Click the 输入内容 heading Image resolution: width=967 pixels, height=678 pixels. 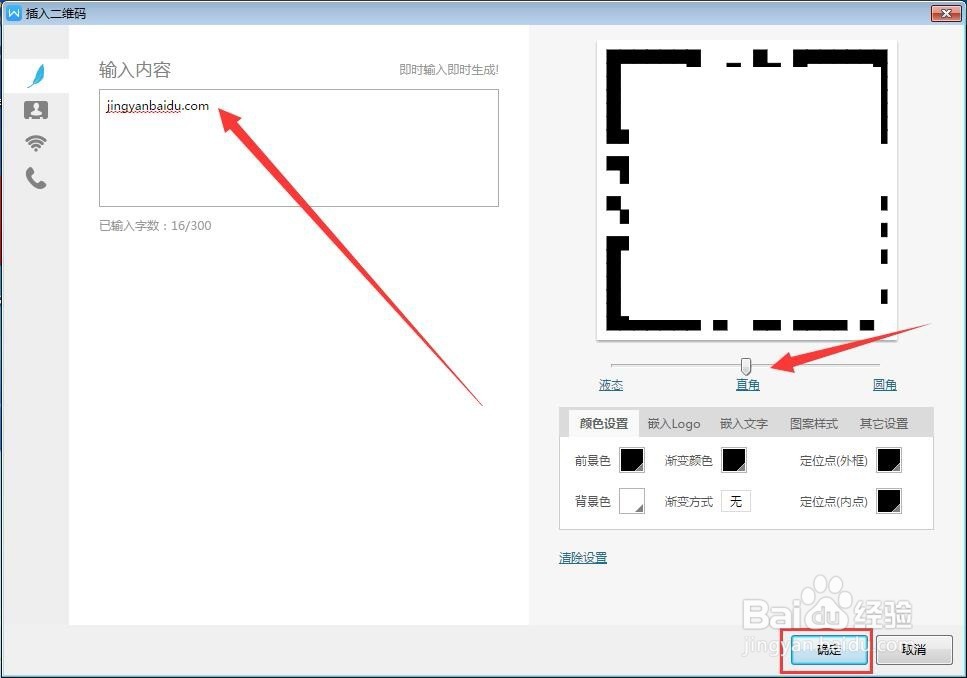point(134,70)
